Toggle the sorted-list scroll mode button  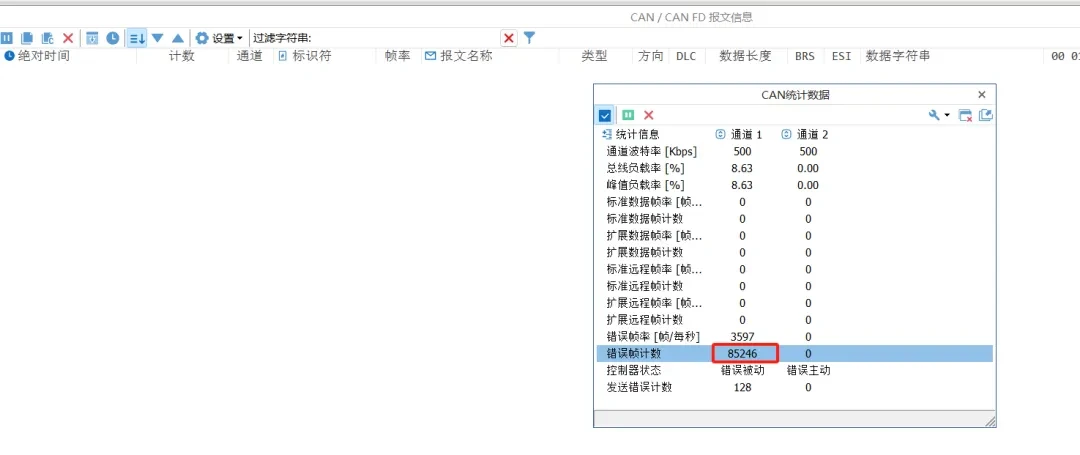[x=136, y=39]
